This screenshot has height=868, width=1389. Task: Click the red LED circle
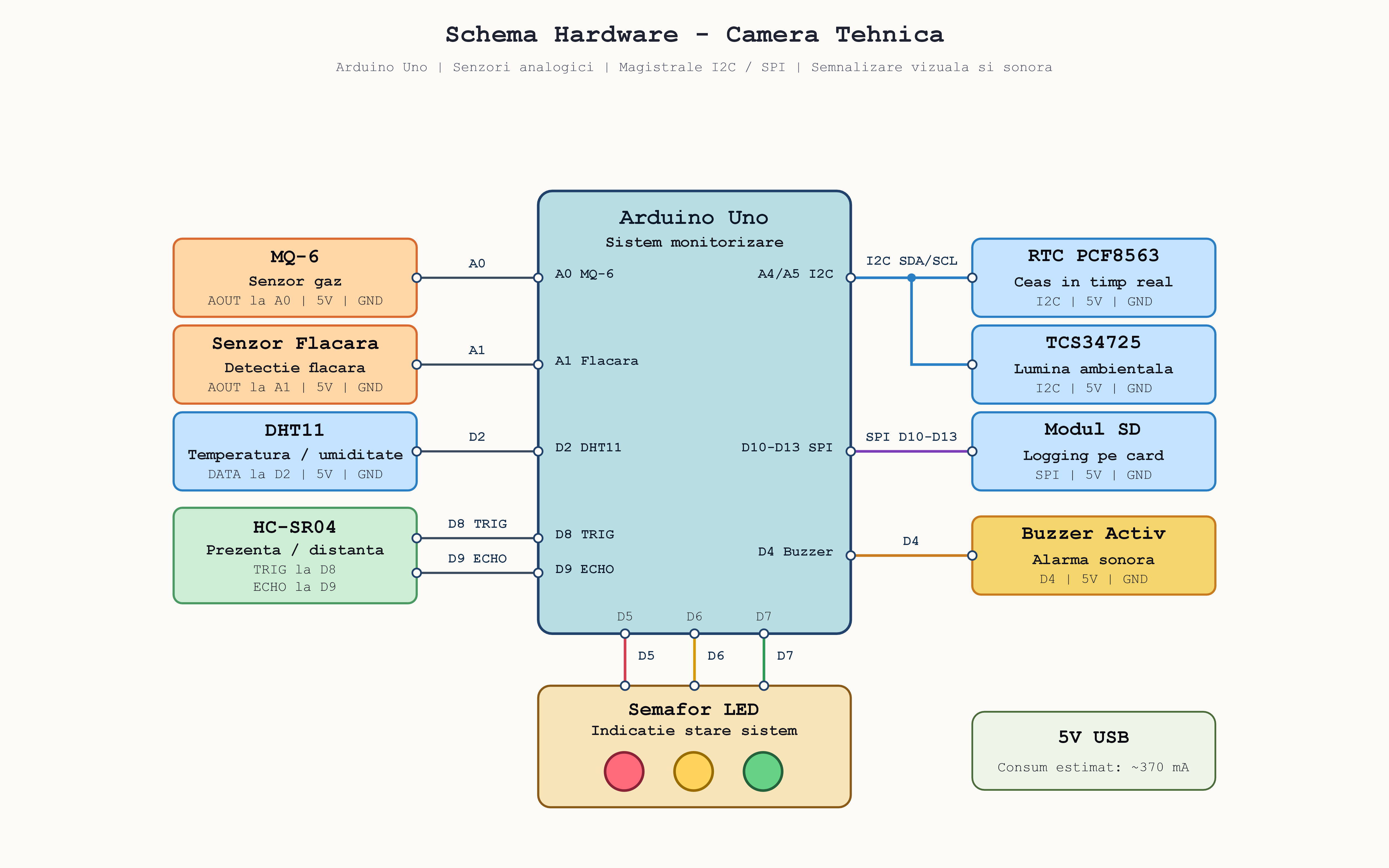click(x=624, y=772)
